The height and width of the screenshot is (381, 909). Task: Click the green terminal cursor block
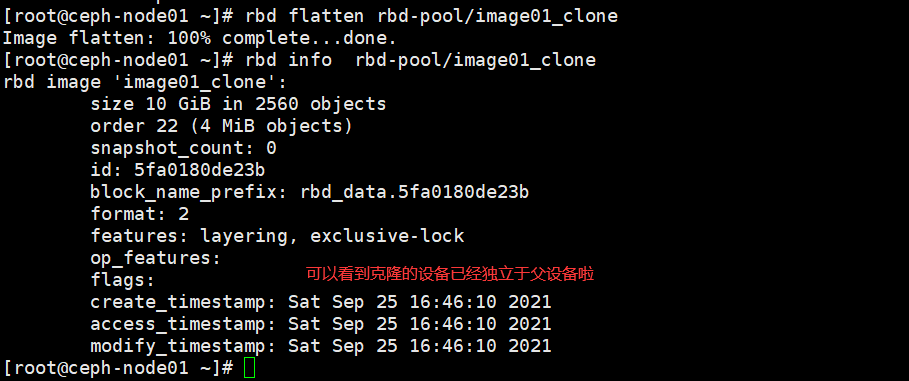[x=249, y=368]
